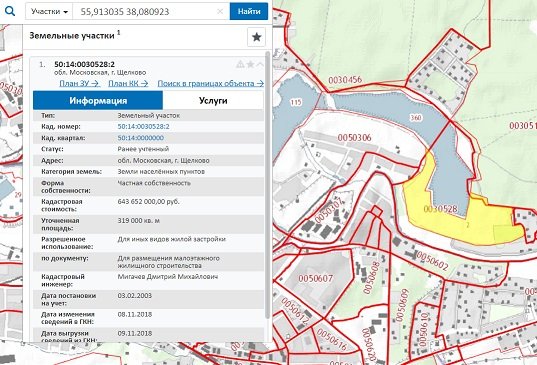Switch to the Услуги tab
The height and width of the screenshot is (365, 537).
point(213,101)
